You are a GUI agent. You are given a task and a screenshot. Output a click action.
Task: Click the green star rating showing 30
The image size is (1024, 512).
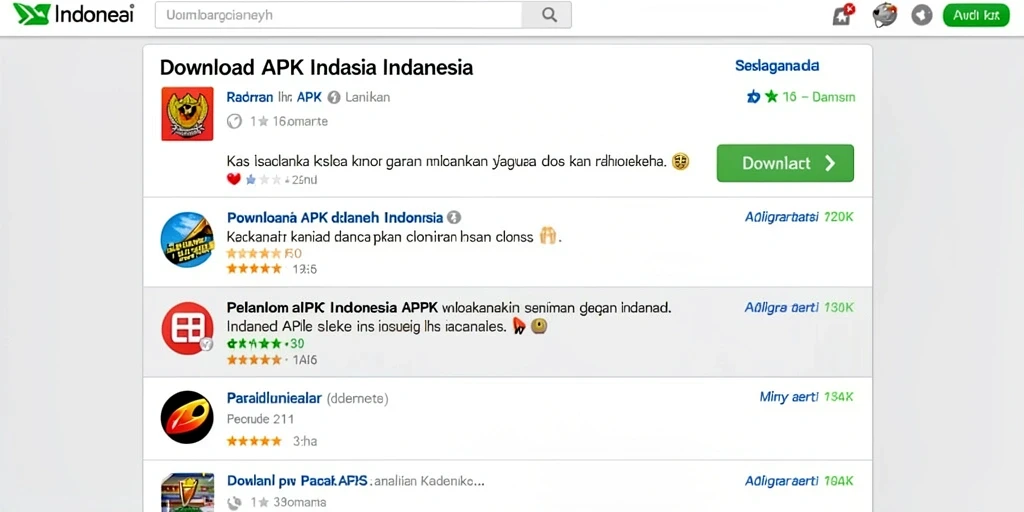(253, 343)
